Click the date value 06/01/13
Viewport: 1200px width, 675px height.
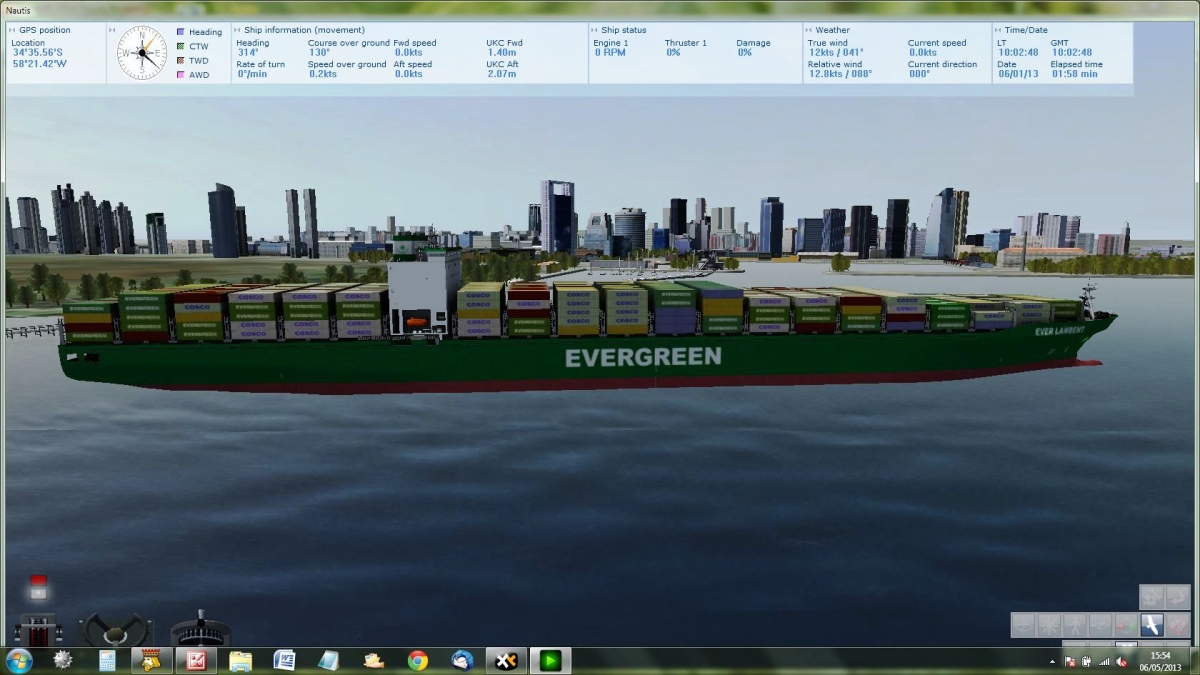pyautogui.click(x=1019, y=74)
